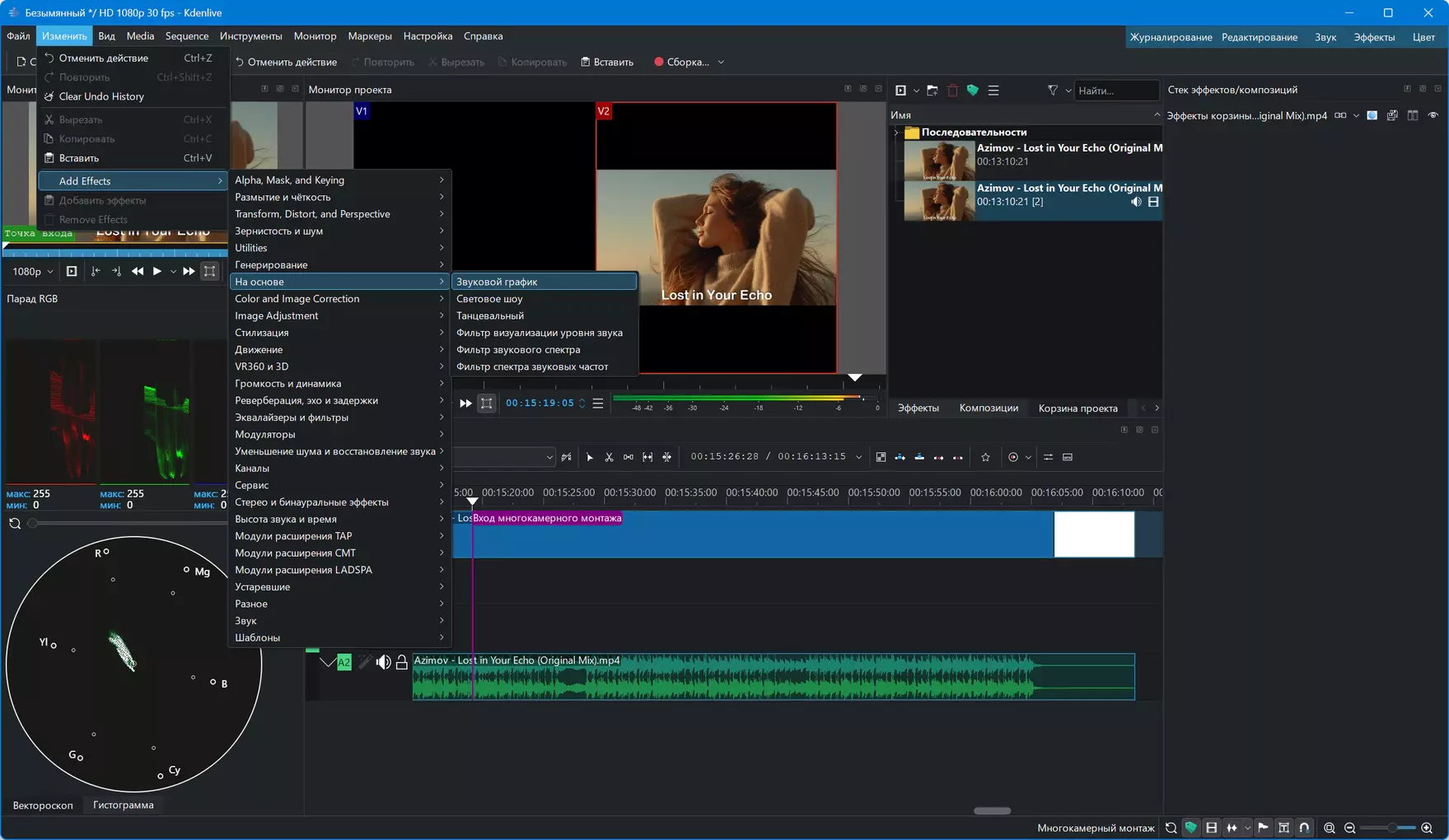Image resolution: width=1449 pixels, height=840 pixels.
Task: Select the razor (scissors) tool in timeline toolbar
Action: point(609,457)
